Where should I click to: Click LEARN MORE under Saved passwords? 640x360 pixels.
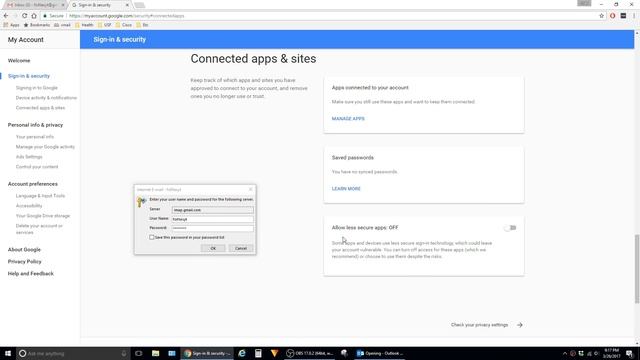coord(346,189)
